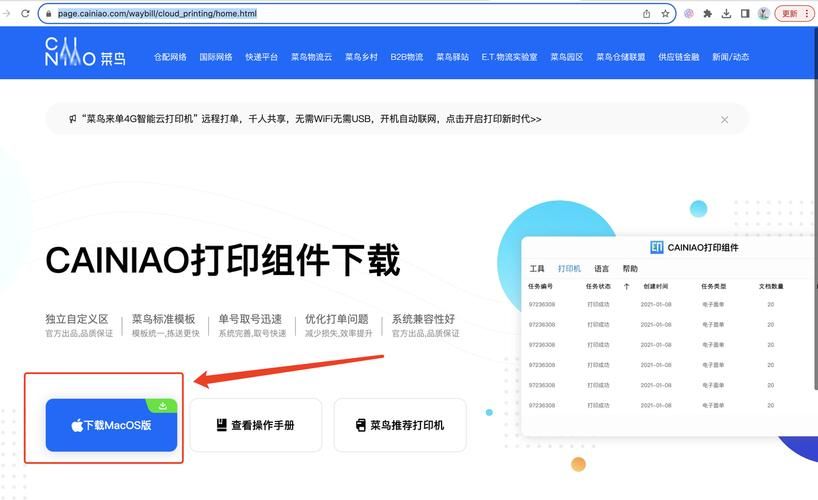This screenshot has height=500, width=818.
Task: Click the Cainiao 菜鸟 logo
Action: point(85,52)
